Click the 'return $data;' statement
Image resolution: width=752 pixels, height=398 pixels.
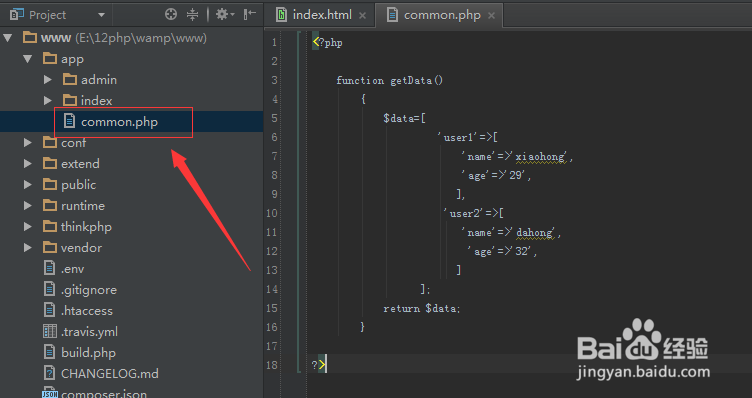click(422, 308)
